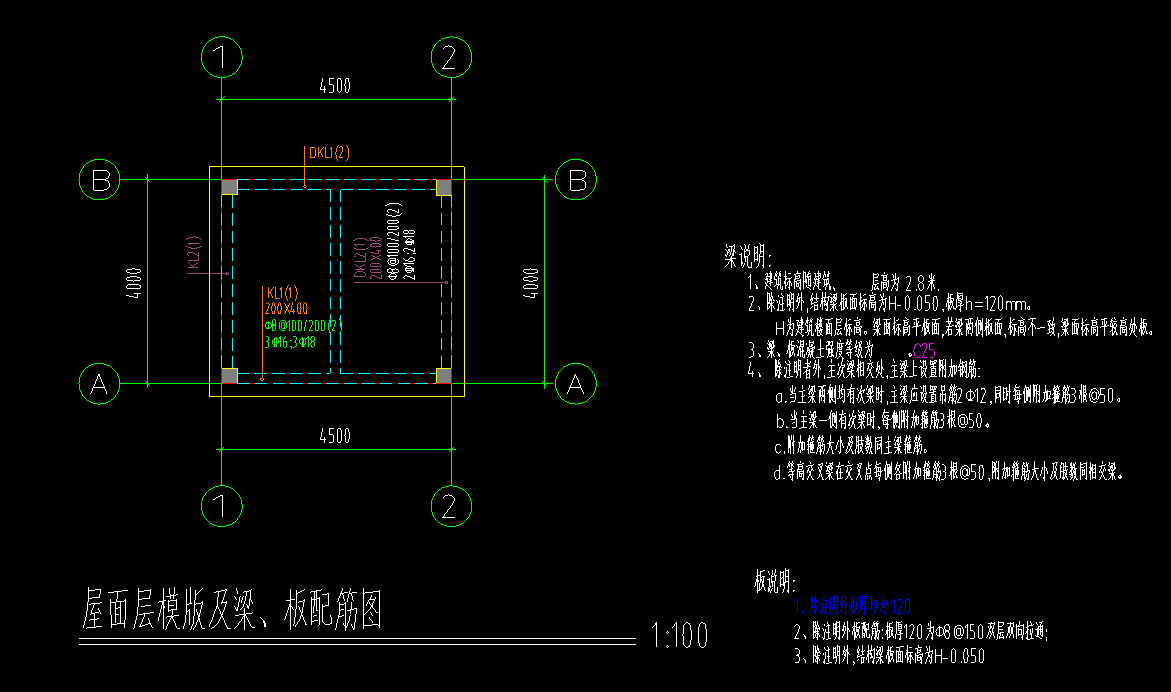Click the vertical white 2Φ16;2Φ18 text
The image size is (1171, 692).
point(409,255)
